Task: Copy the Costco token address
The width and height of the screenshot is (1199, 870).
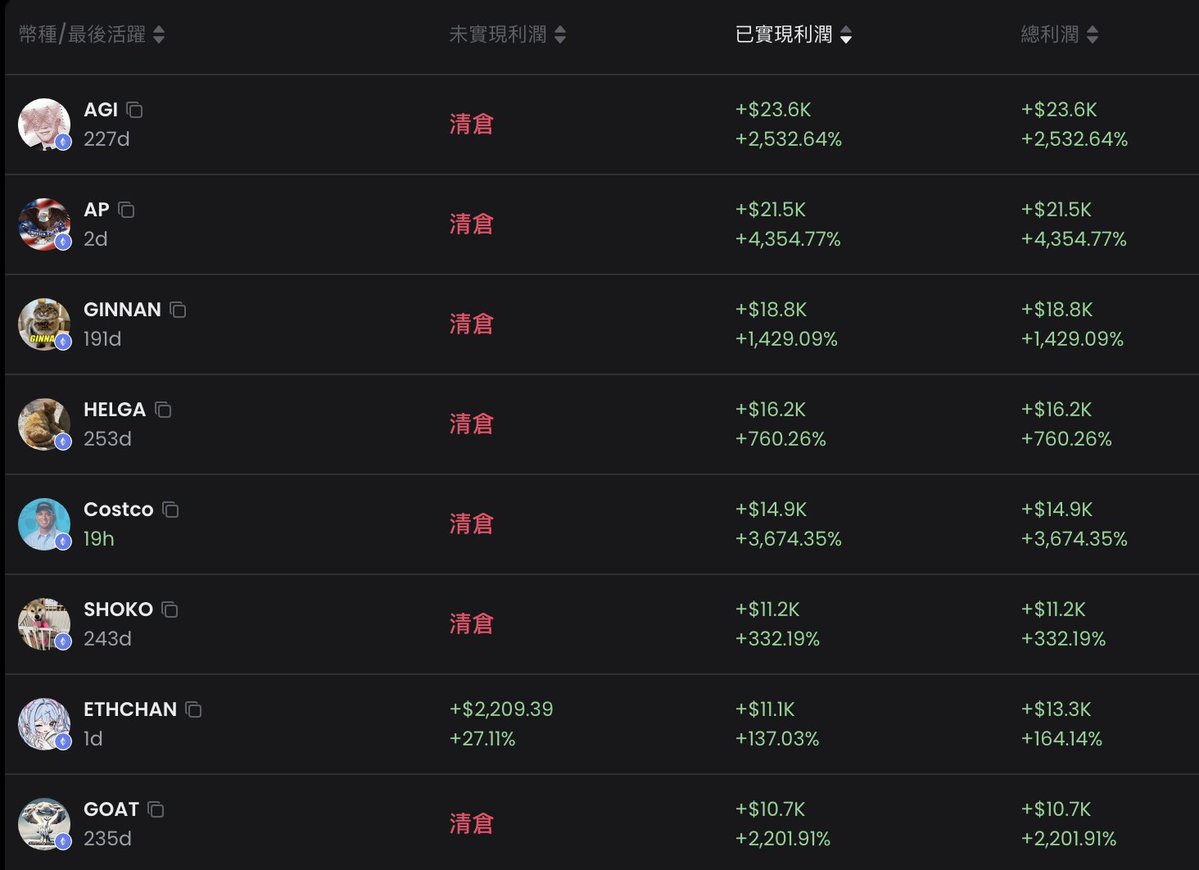Action: (171, 510)
